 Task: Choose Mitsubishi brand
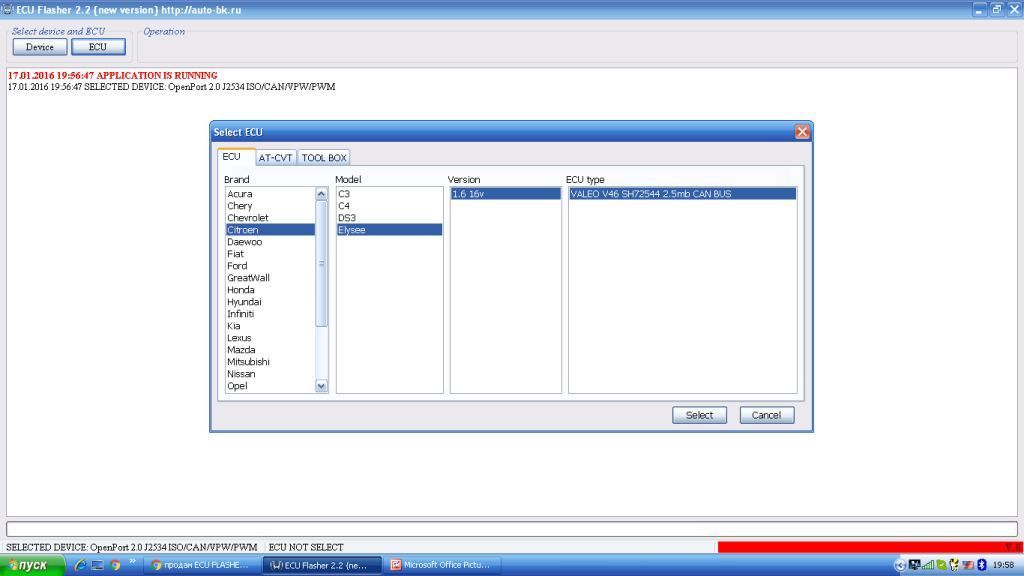(x=270, y=362)
